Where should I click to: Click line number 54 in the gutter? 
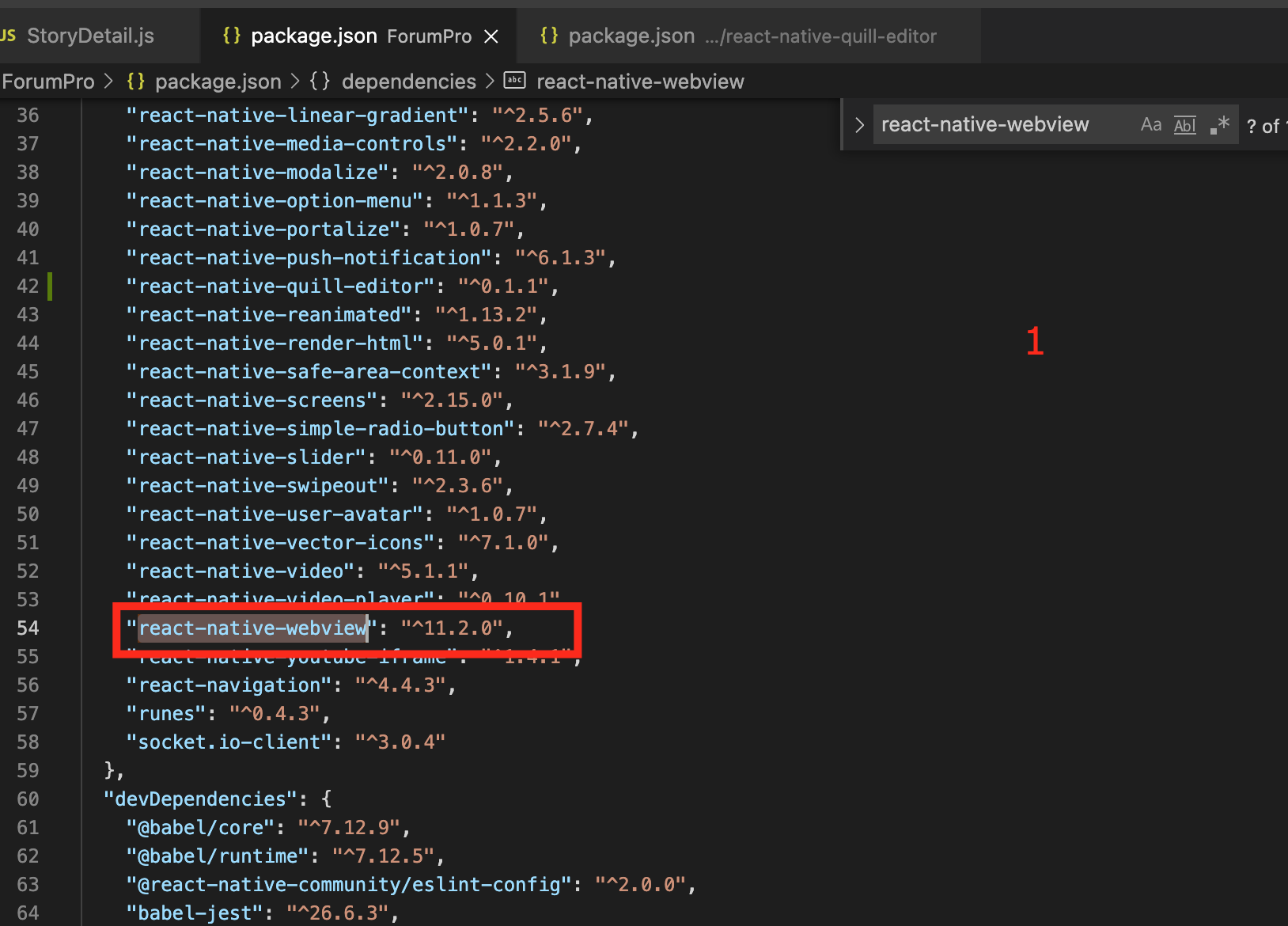[28, 628]
